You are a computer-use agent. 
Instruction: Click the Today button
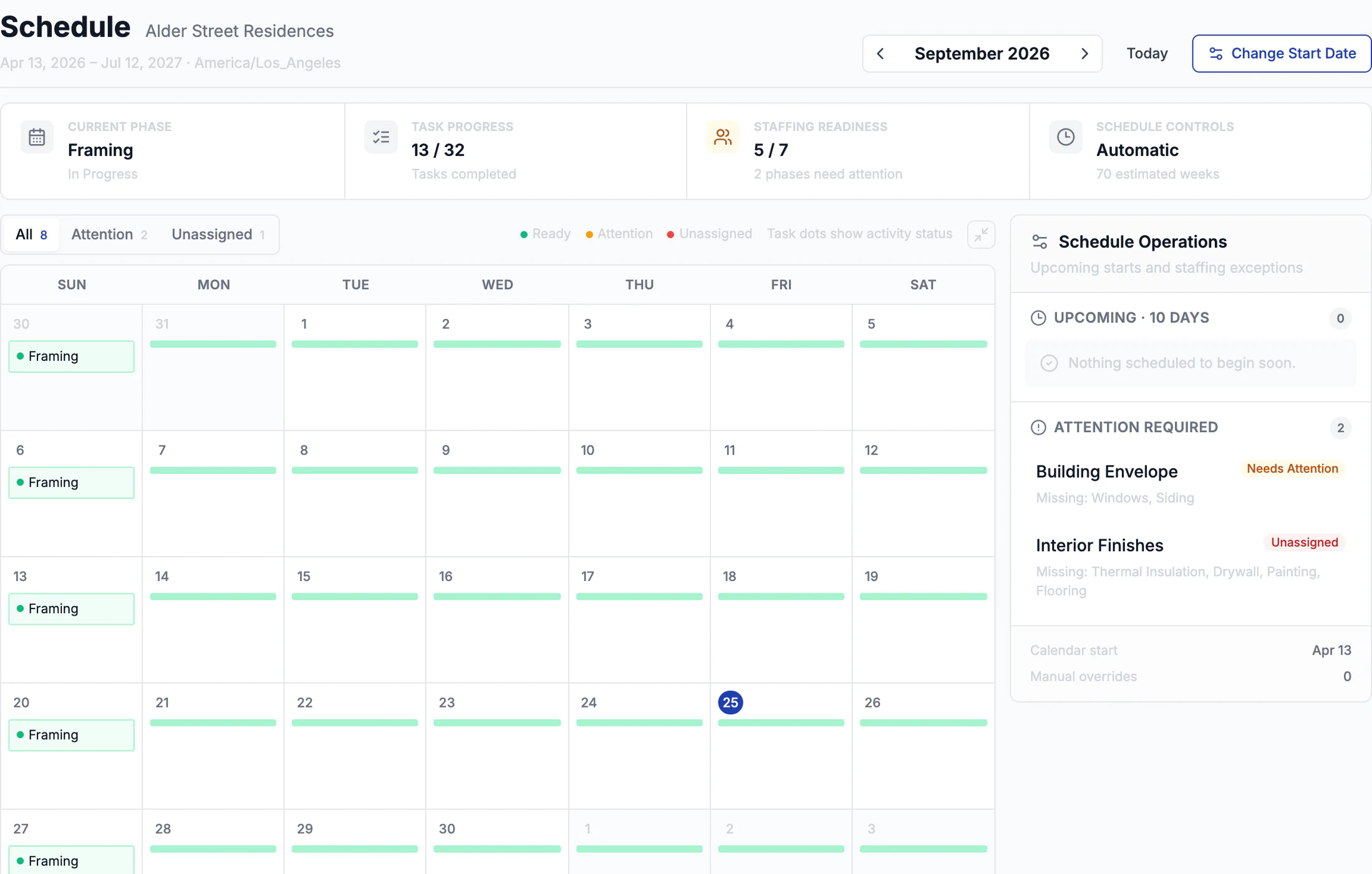pos(1147,54)
